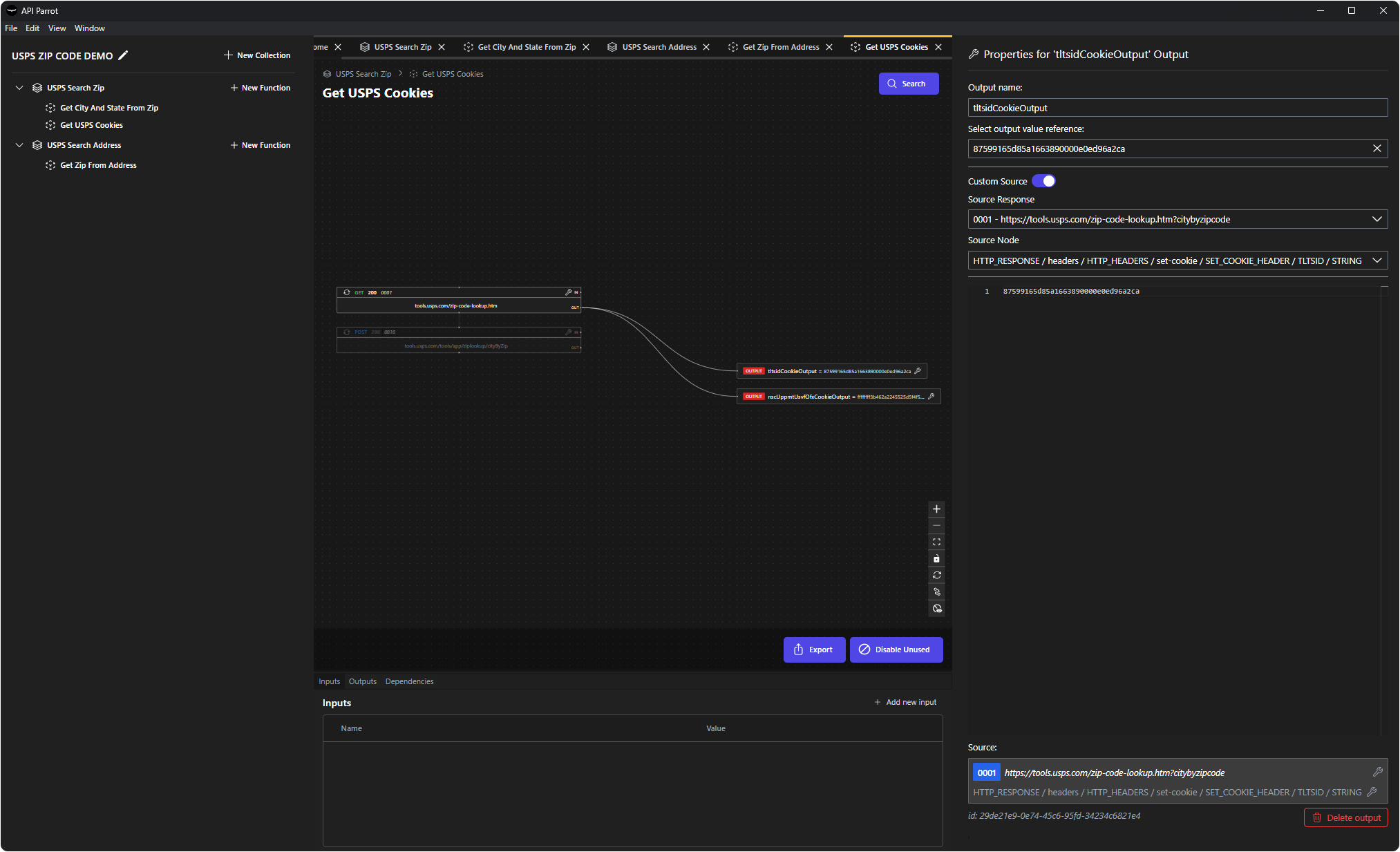Click wrench icon on POST 0010 request node
This screenshot has width=1400, height=852.
point(568,332)
